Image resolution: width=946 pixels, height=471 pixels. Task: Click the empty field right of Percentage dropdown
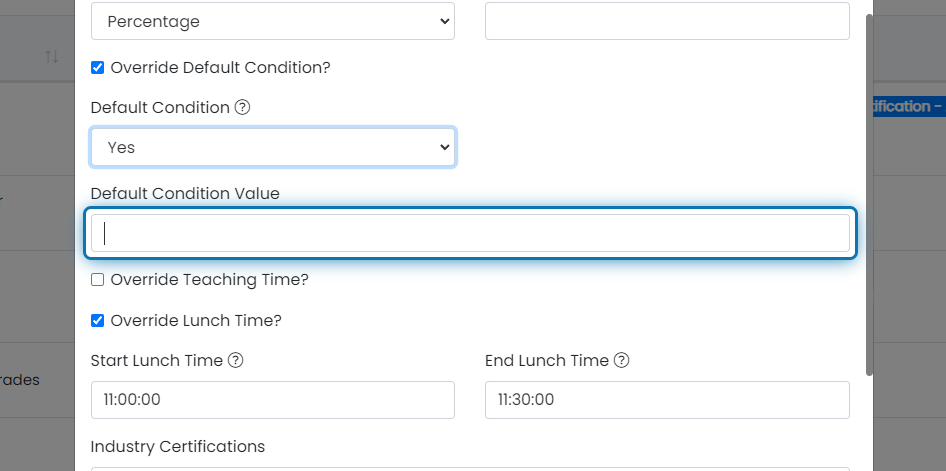click(x=667, y=21)
